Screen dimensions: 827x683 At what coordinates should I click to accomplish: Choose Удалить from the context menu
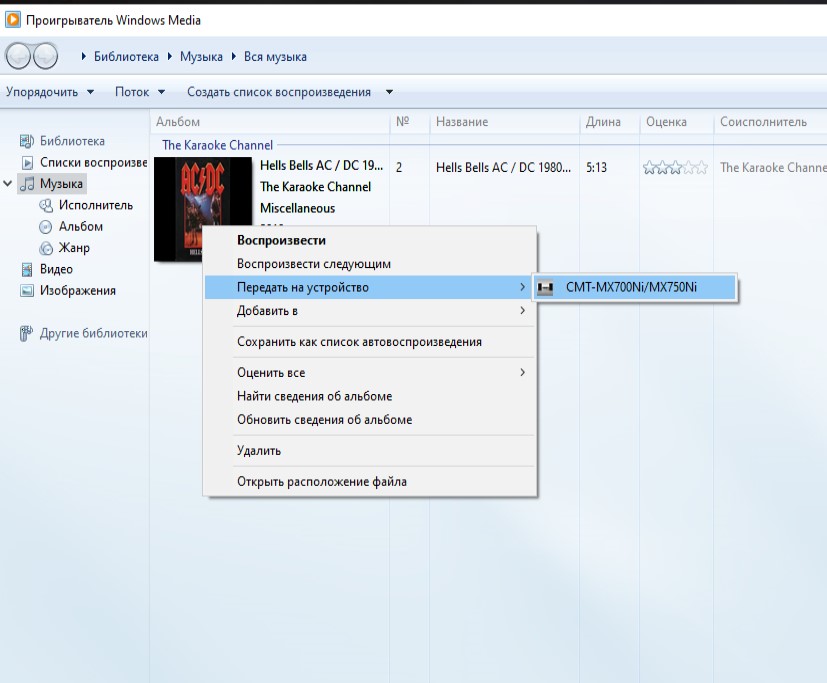[259, 451]
